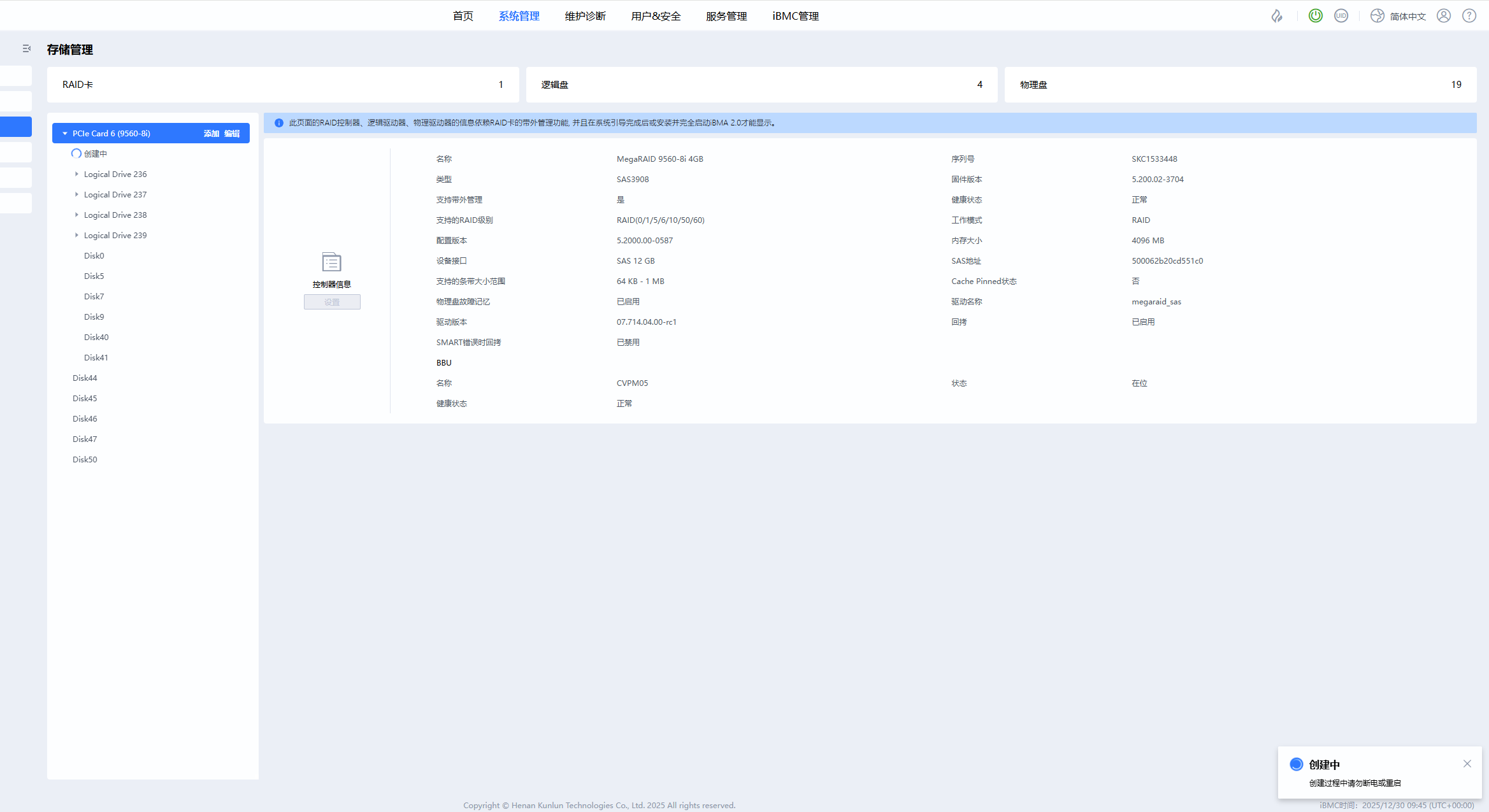The height and width of the screenshot is (812, 1489).
Task: Expand Logical Drive 239
Action: (x=76, y=235)
